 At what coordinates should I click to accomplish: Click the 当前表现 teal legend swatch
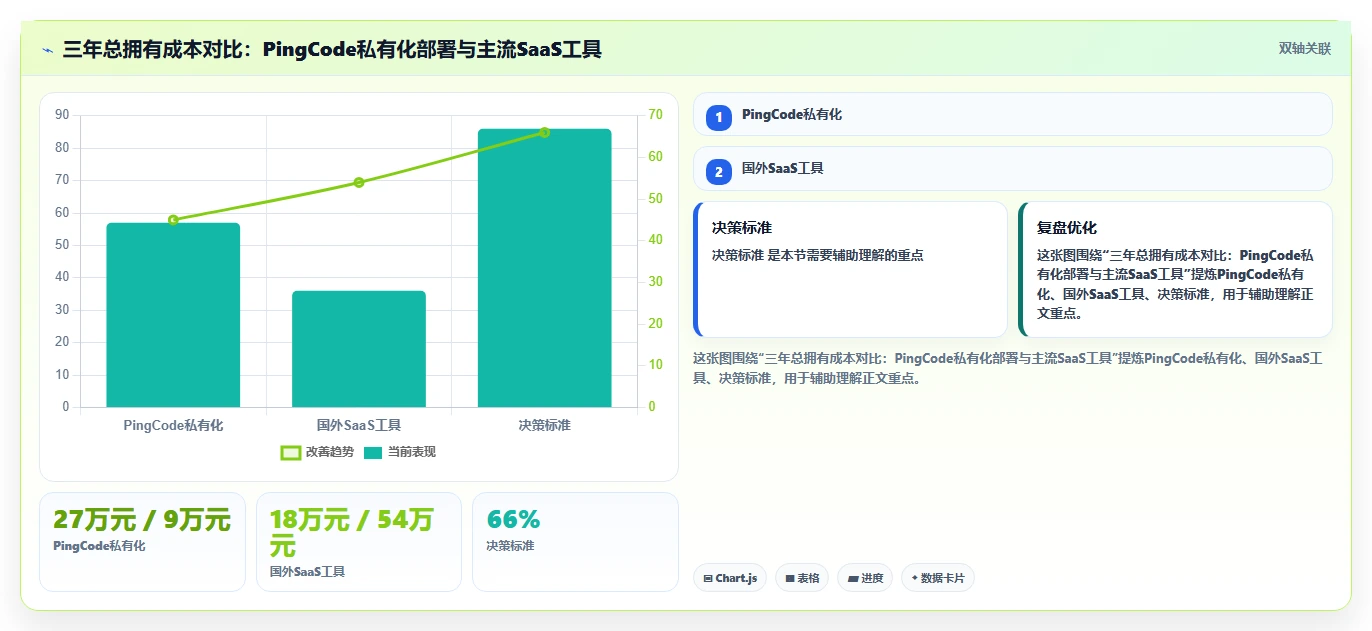pos(373,452)
